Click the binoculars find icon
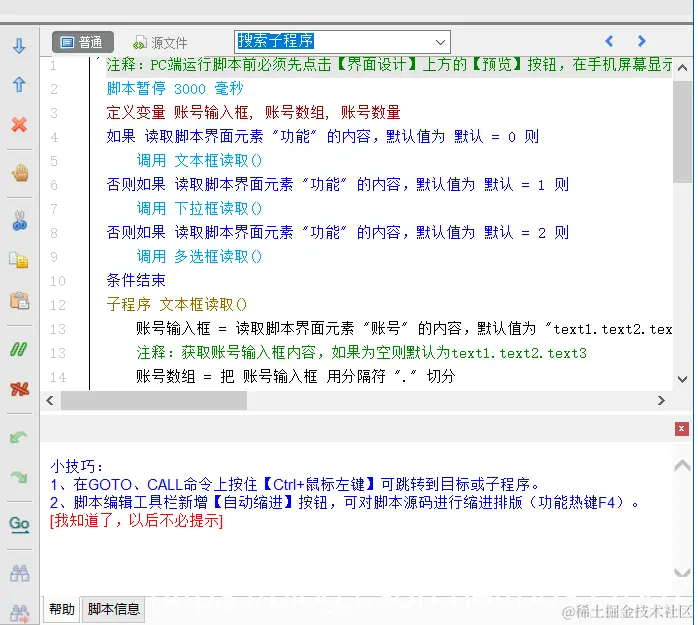Image resolution: width=698 pixels, height=625 pixels. tap(20, 573)
